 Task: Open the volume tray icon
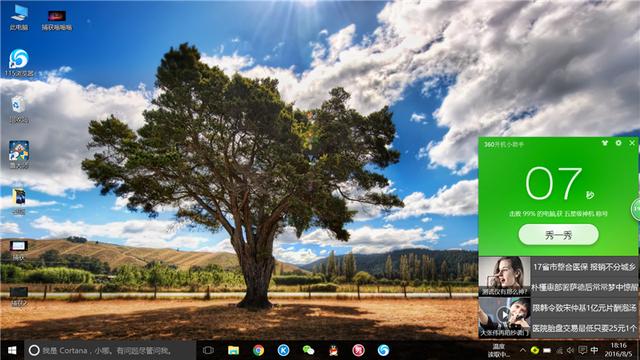click(571, 350)
